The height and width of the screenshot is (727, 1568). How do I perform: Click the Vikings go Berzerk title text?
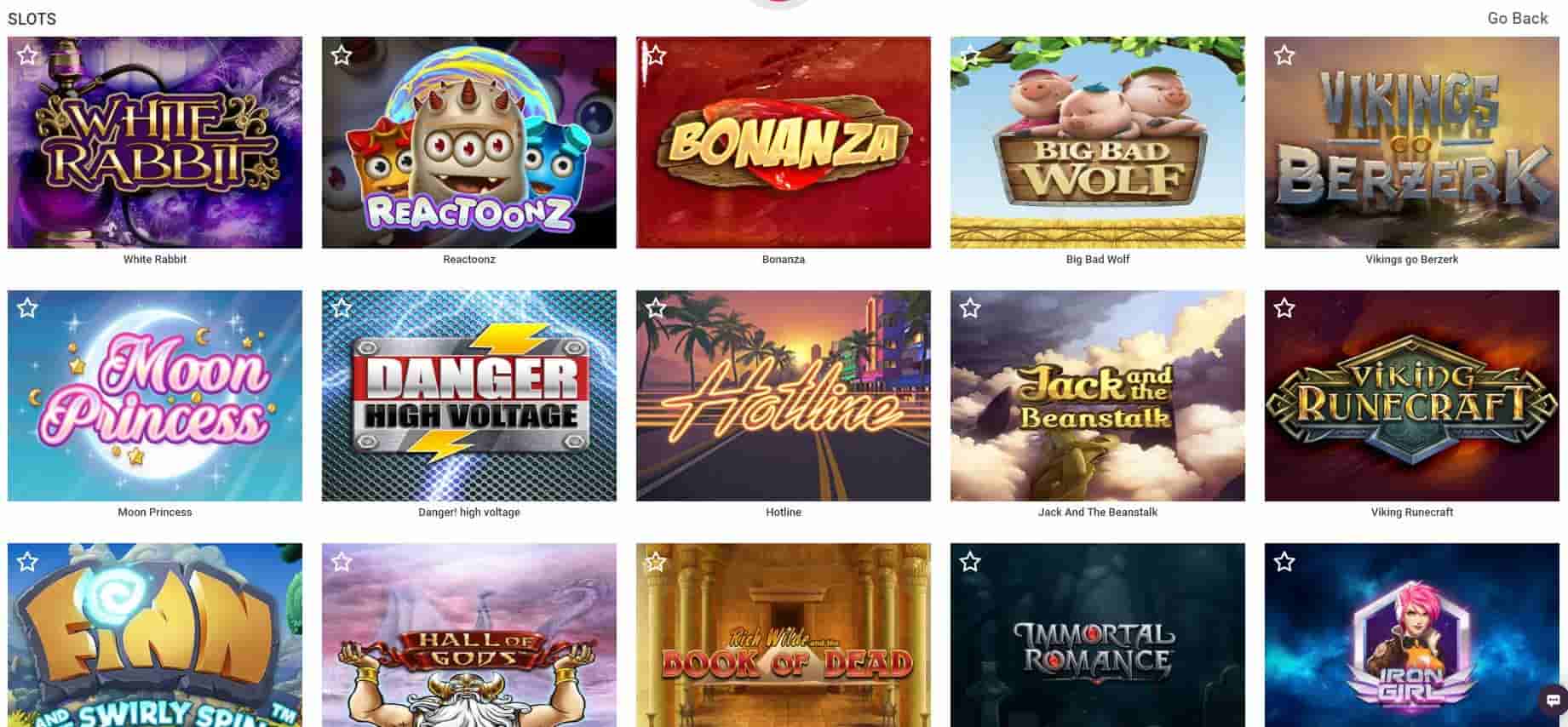[x=1411, y=259]
